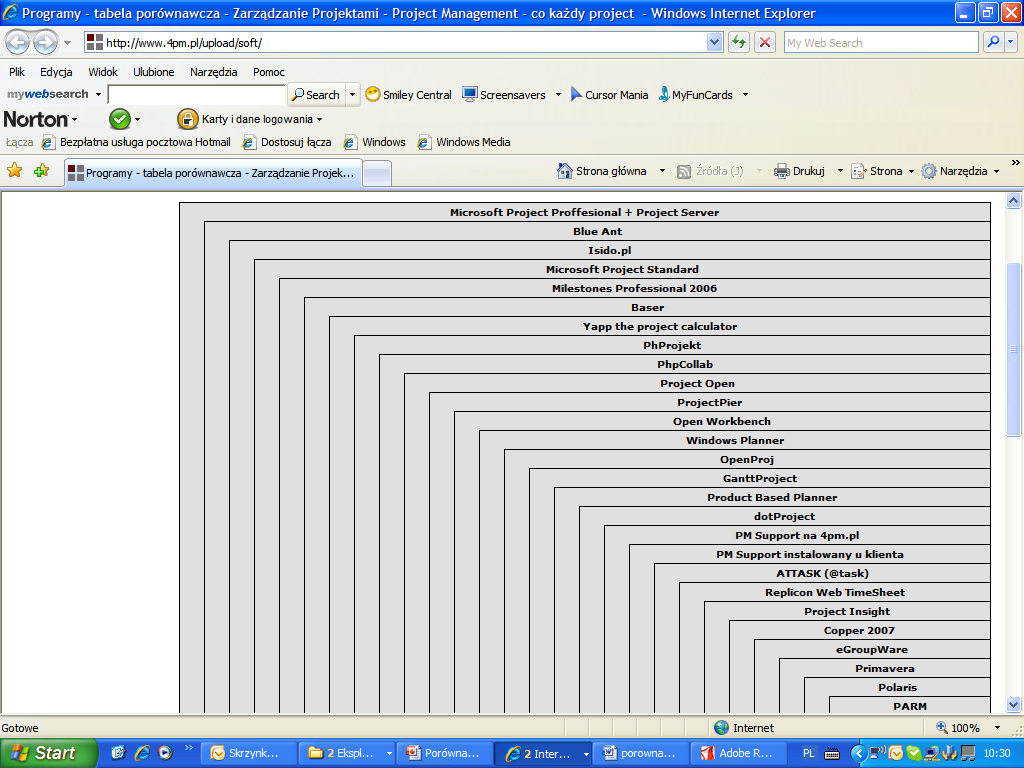
Task: Open MyFunCards from the toolbar
Action: [x=696, y=95]
